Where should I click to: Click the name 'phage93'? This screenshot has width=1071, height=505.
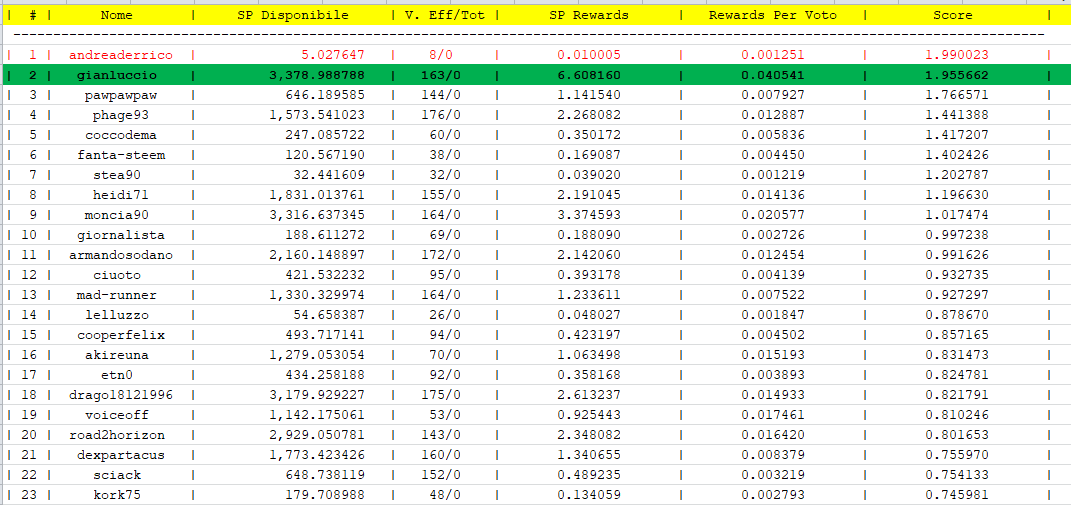tap(121, 115)
